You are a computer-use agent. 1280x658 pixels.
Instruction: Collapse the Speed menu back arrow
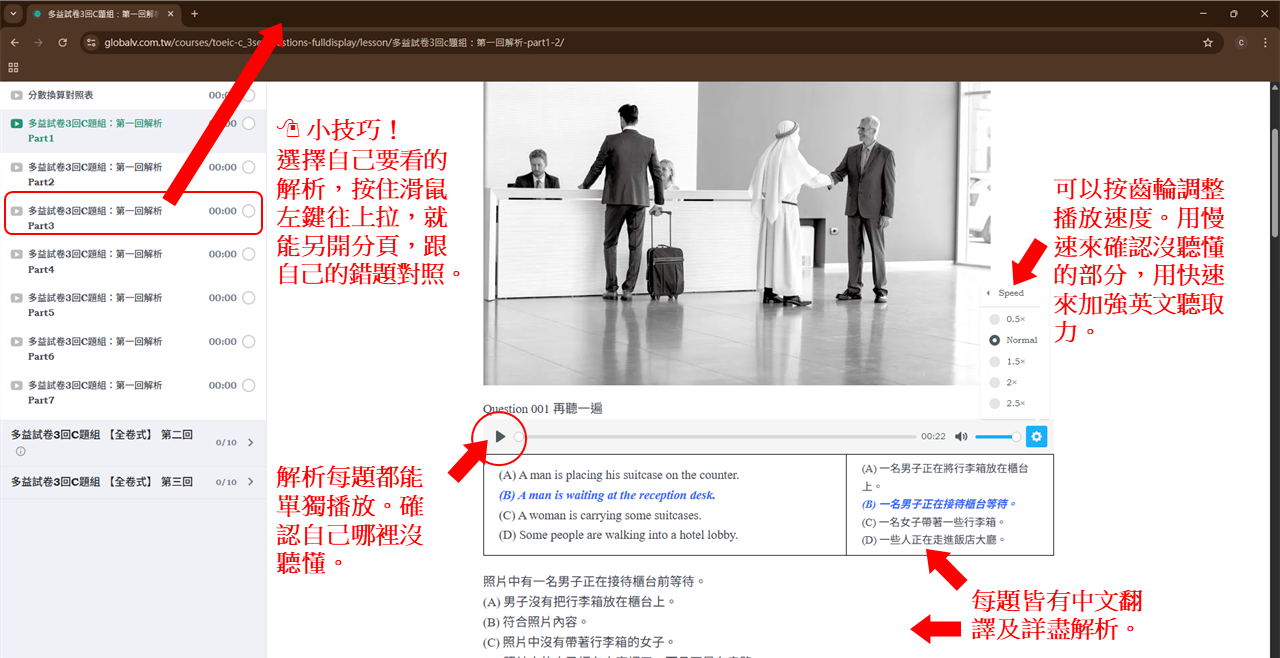[x=988, y=293]
